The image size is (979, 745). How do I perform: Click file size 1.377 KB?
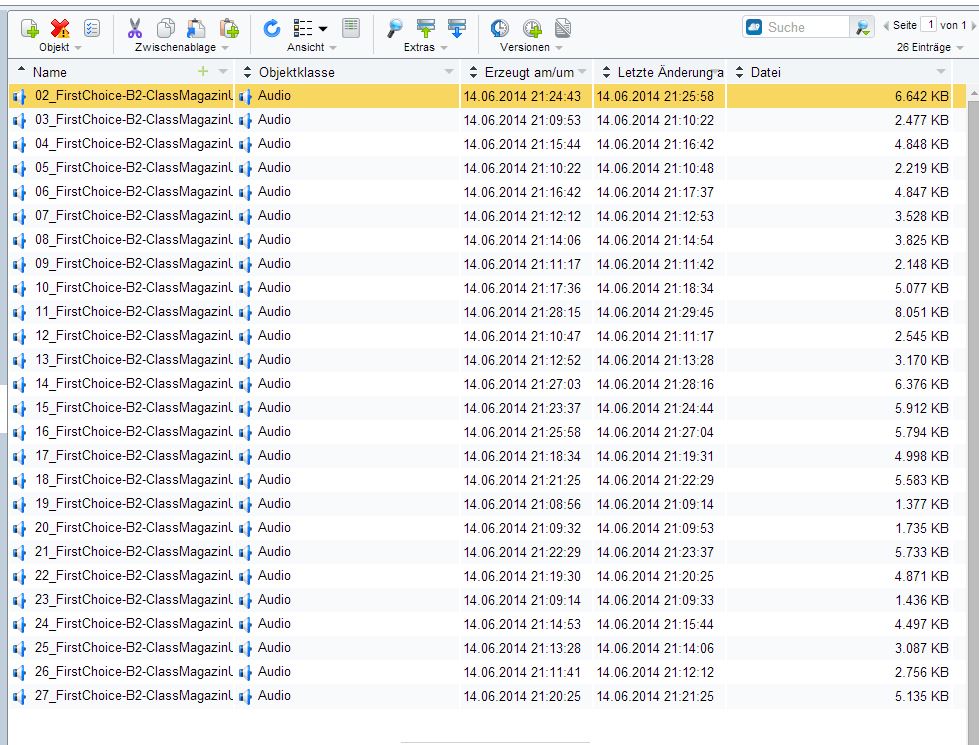(x=922, y=505)
